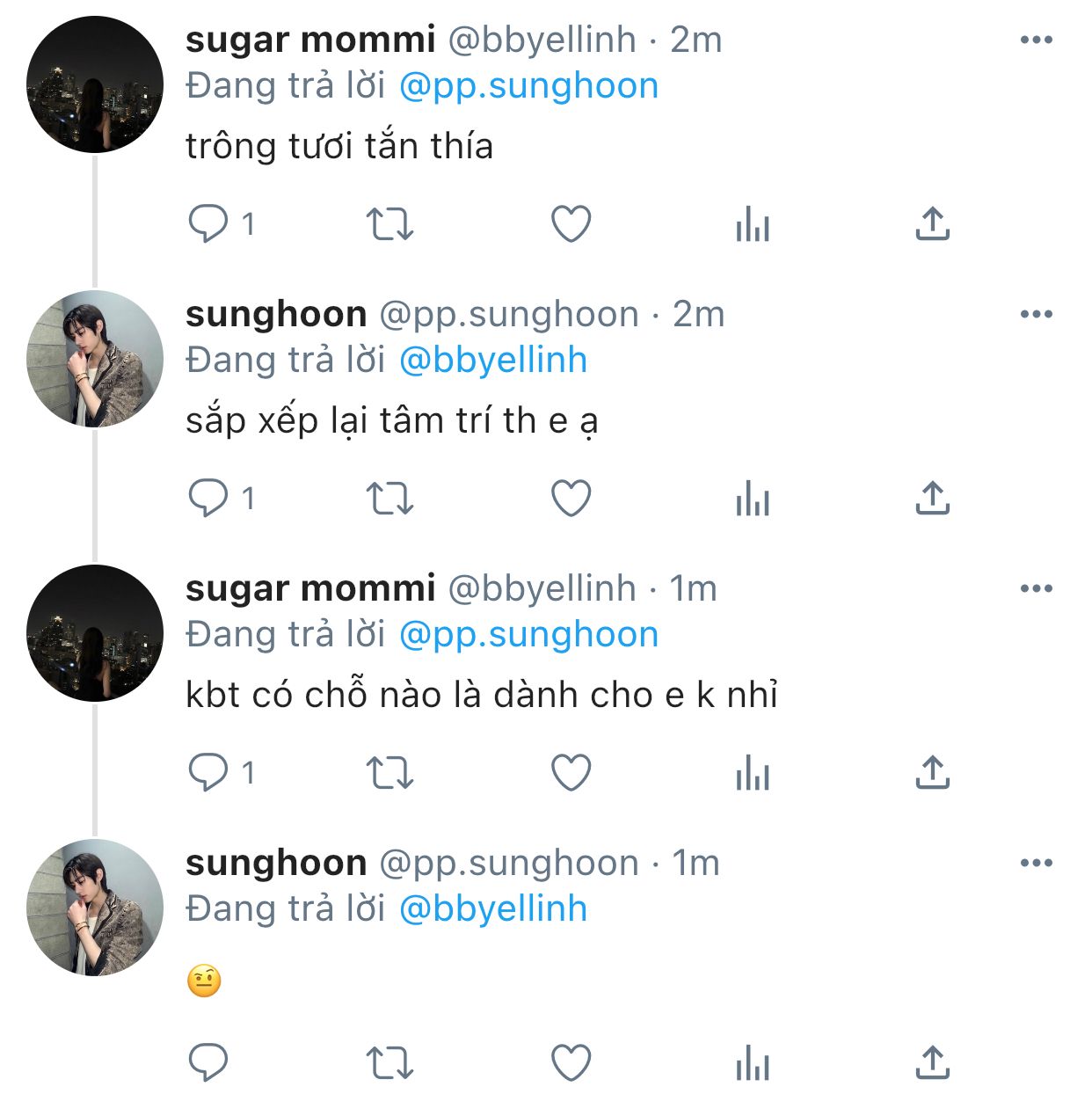Open sugar mommi's profile picture on first tweet
The width and height of the screenshot is (1092, 1094).
click(95, 84)
